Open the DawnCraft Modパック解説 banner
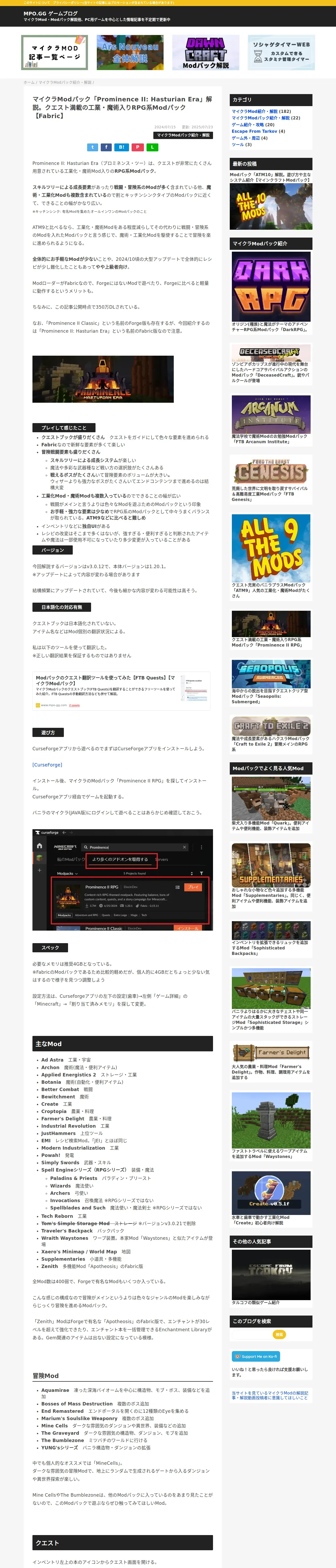This screenshot has height=1568, width=336. click(205, 52)
